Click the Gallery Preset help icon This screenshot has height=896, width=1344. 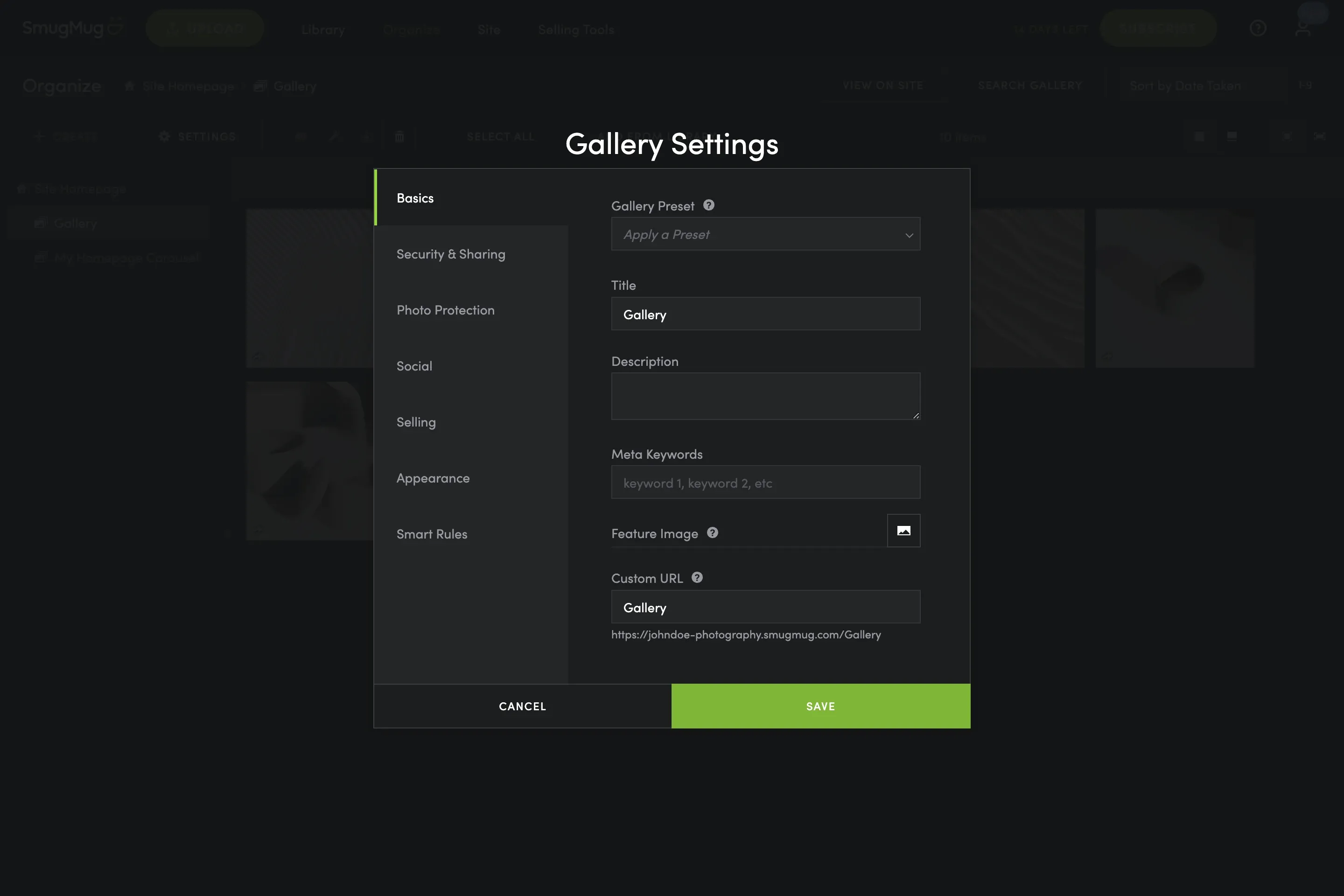pos(708,205)
